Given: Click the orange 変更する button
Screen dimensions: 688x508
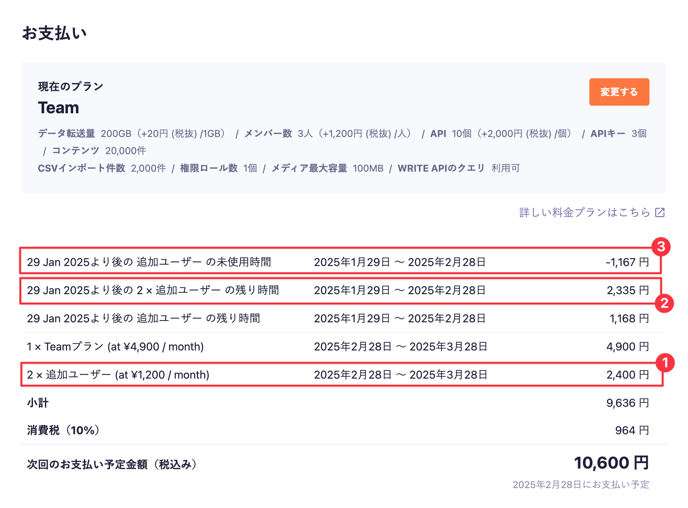Looking at the screenshot, I should tap(619, 92).
